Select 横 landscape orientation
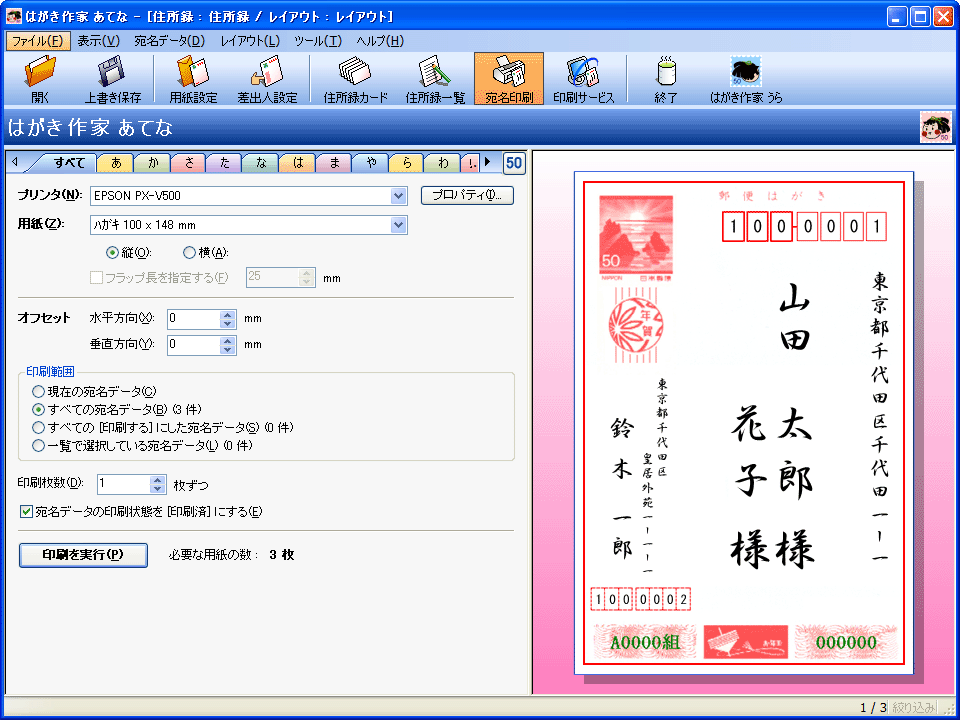 [189, 252]
